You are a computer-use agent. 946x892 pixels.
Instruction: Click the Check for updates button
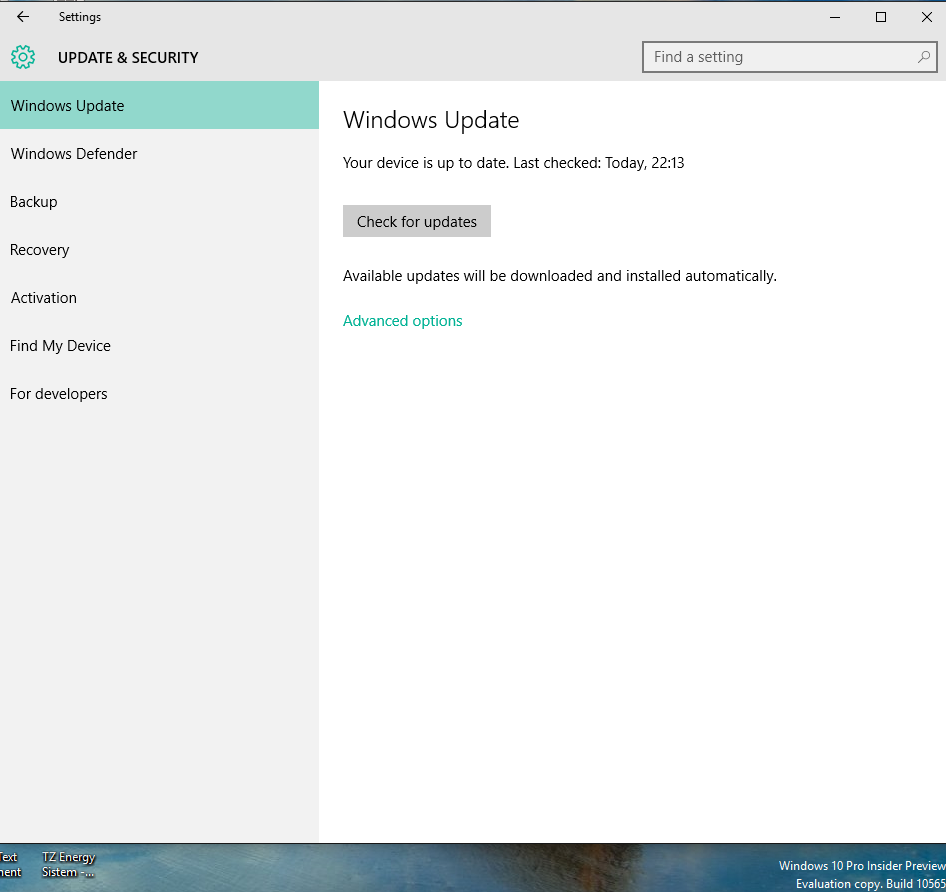pyautogui.click(x=417, y=221)
